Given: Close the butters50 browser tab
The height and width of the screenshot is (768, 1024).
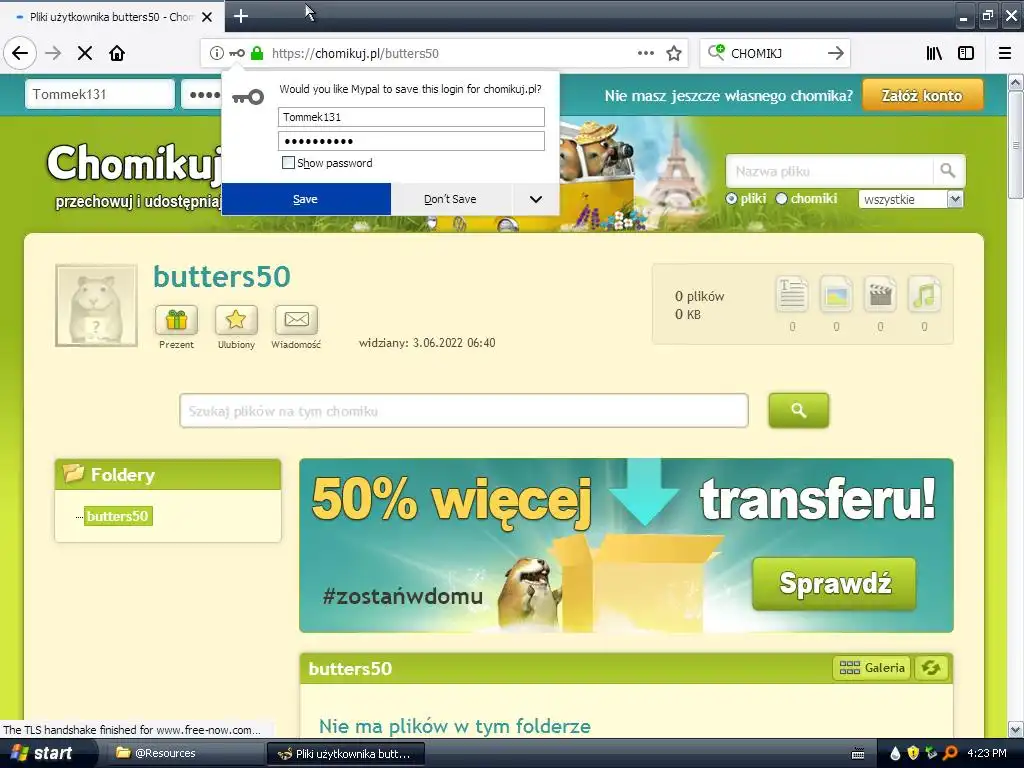Looking at the screenshot, I should click(207, 17).
